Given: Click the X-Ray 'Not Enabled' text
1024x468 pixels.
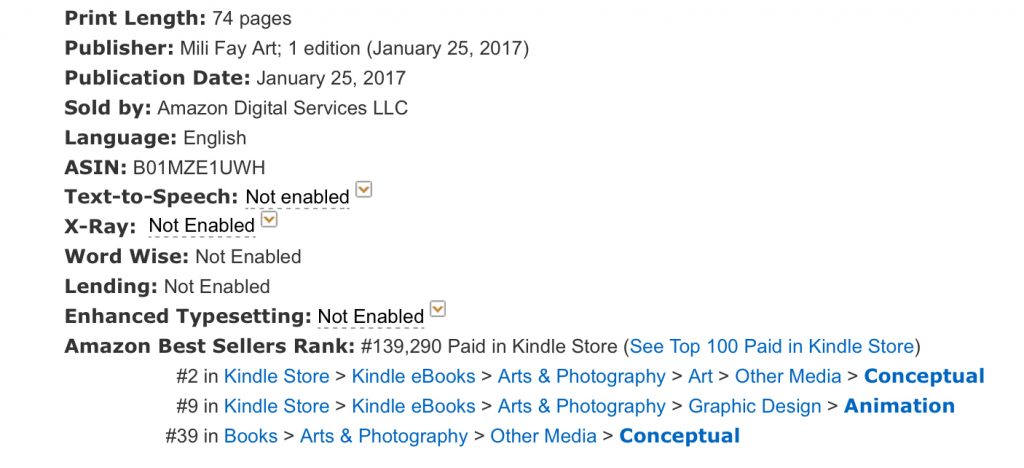Looking at the screenshot, I should click(202, 225).
